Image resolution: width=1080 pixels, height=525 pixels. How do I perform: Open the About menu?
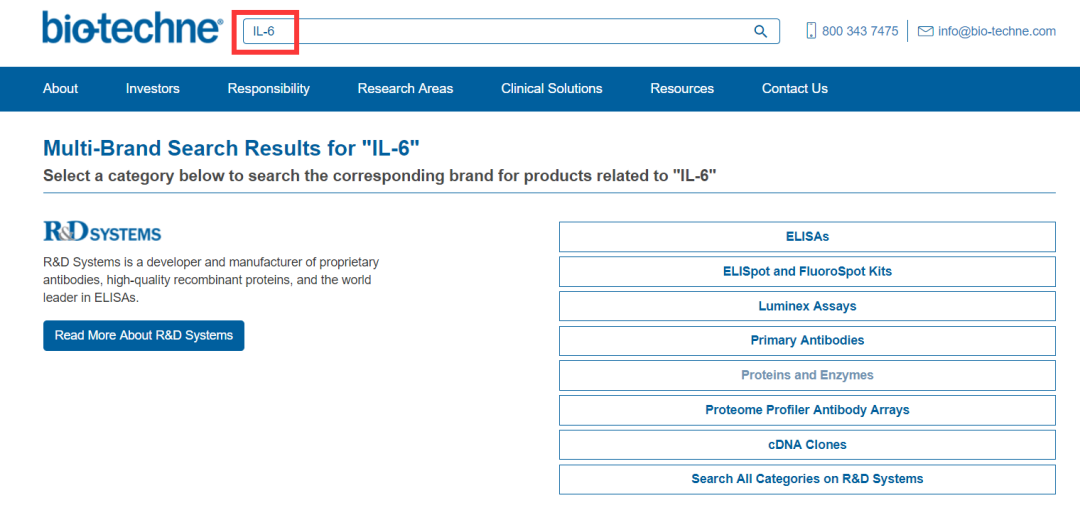[x=60, y=89]
